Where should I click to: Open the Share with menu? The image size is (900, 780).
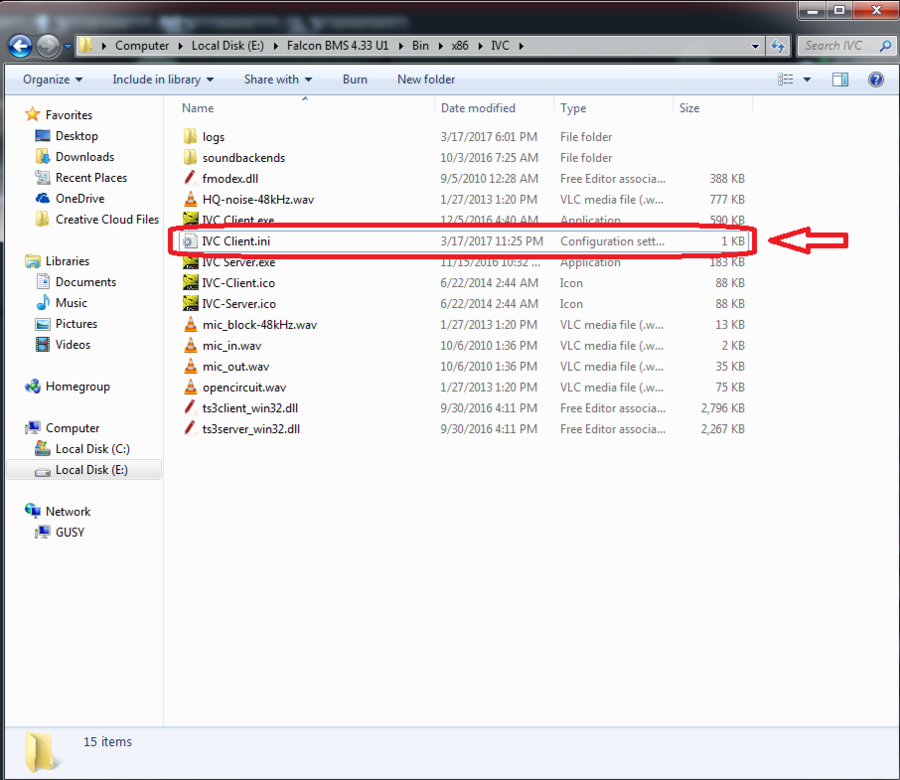[x=277, y=79]
